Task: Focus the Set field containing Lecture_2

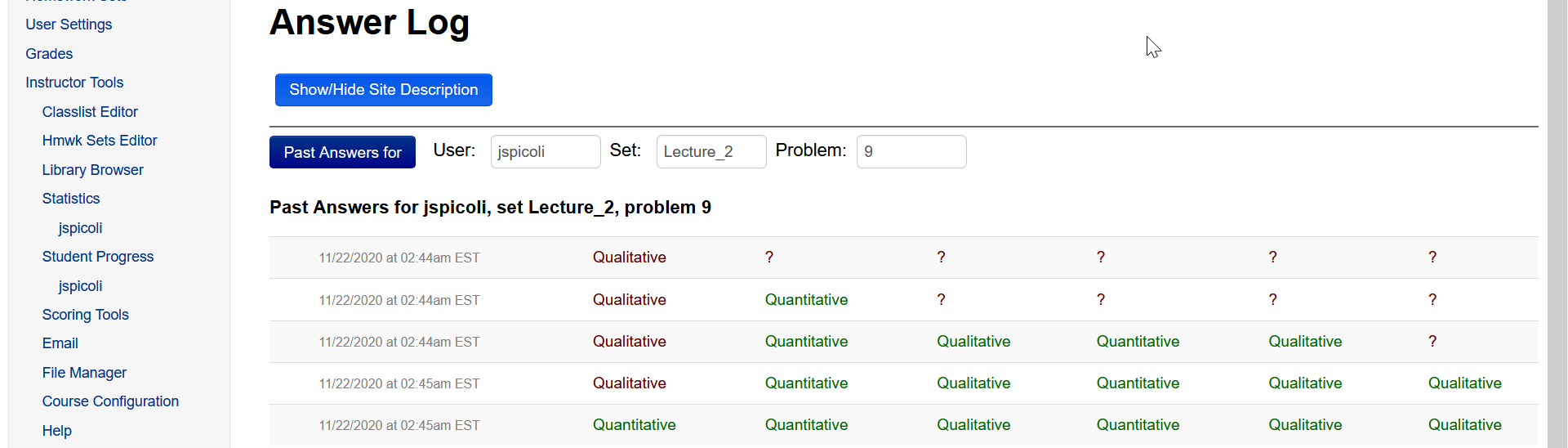Action: [711, 152]
